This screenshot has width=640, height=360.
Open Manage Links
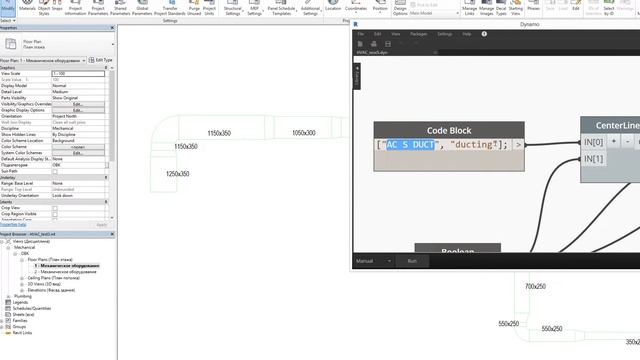pyautogui.click(x=469, y=7)
